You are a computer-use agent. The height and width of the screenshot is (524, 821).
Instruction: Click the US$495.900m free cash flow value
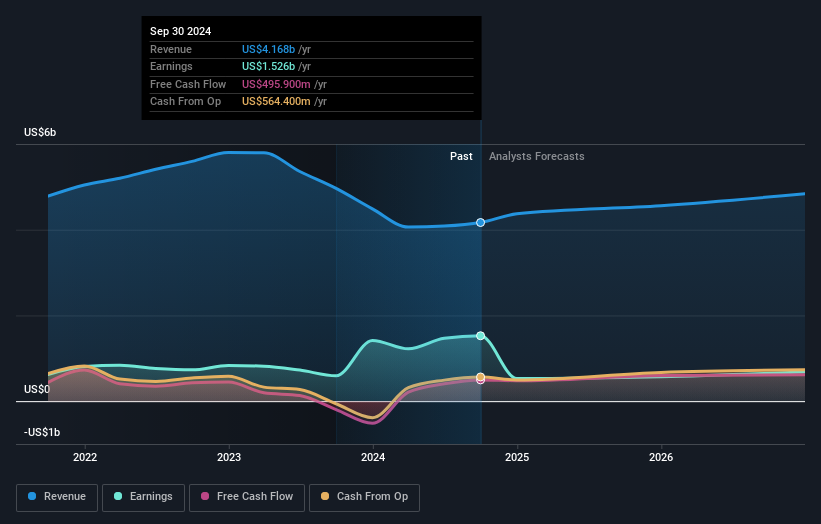pyautogui.click(x=276, y=84)
